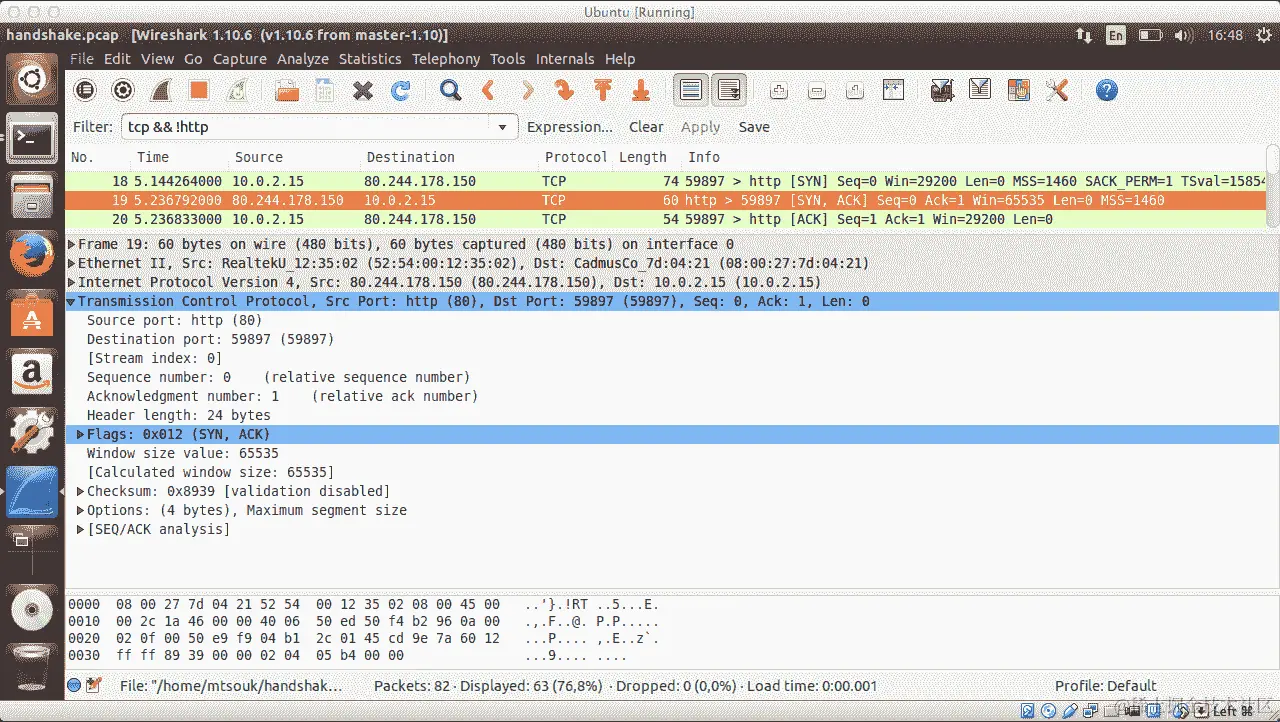This screenshot has height=722, width=1280.
Task: Open Firefox from the Ubuntu launcher
Action: (x=32, y=255)
